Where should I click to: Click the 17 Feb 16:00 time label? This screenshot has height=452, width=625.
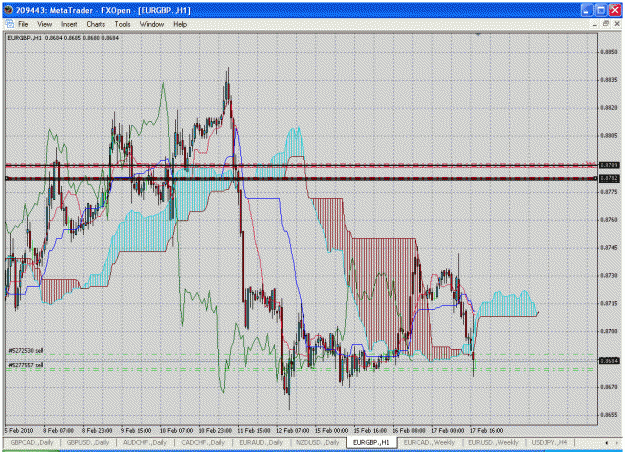(x=486, y=431)
